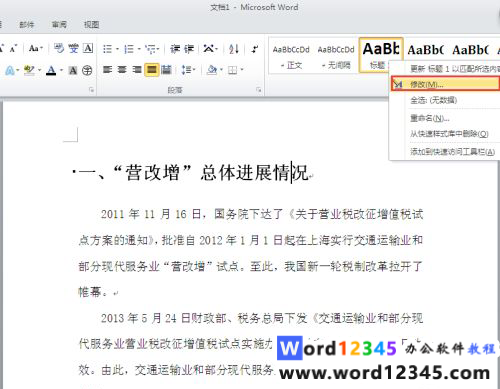This screenshot has width=500, height=389.
Task: Choose 添加到快速访问工具栏(A) menu item
Action: (x=445, y=152)
